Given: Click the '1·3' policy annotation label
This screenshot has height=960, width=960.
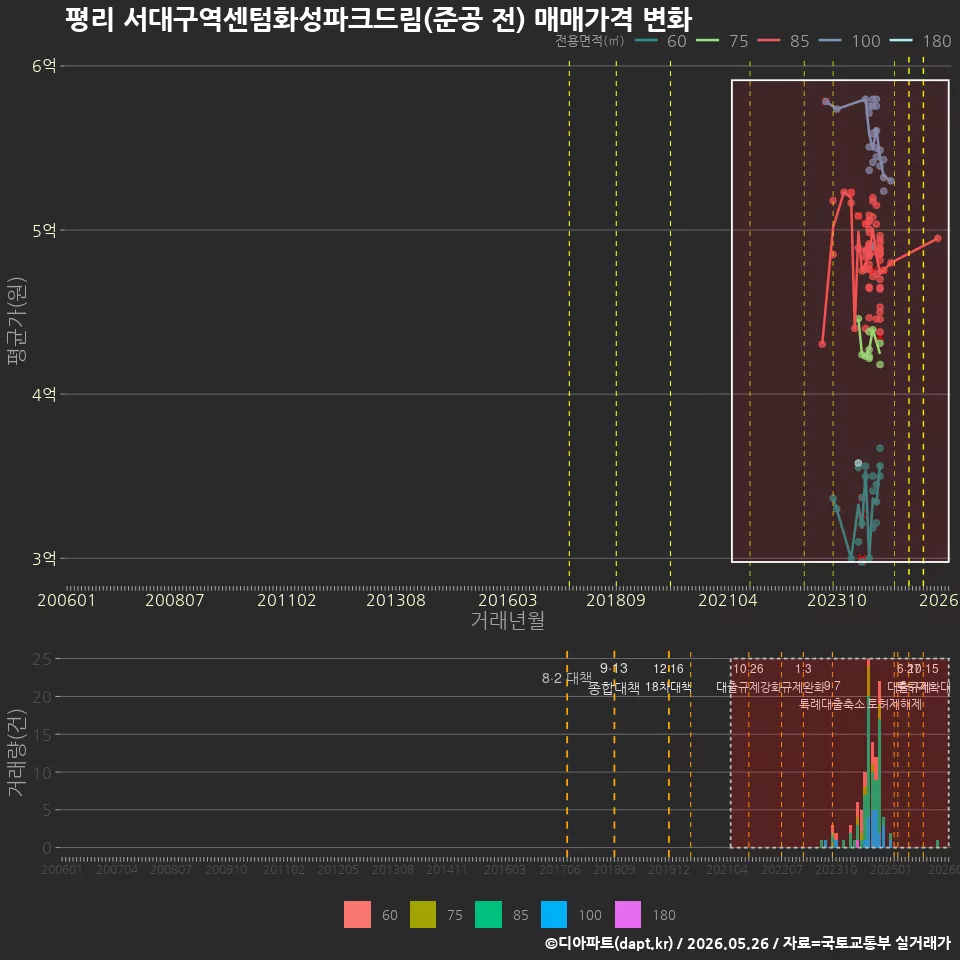Looking at the screenshot, I should [x=803, y=669].
